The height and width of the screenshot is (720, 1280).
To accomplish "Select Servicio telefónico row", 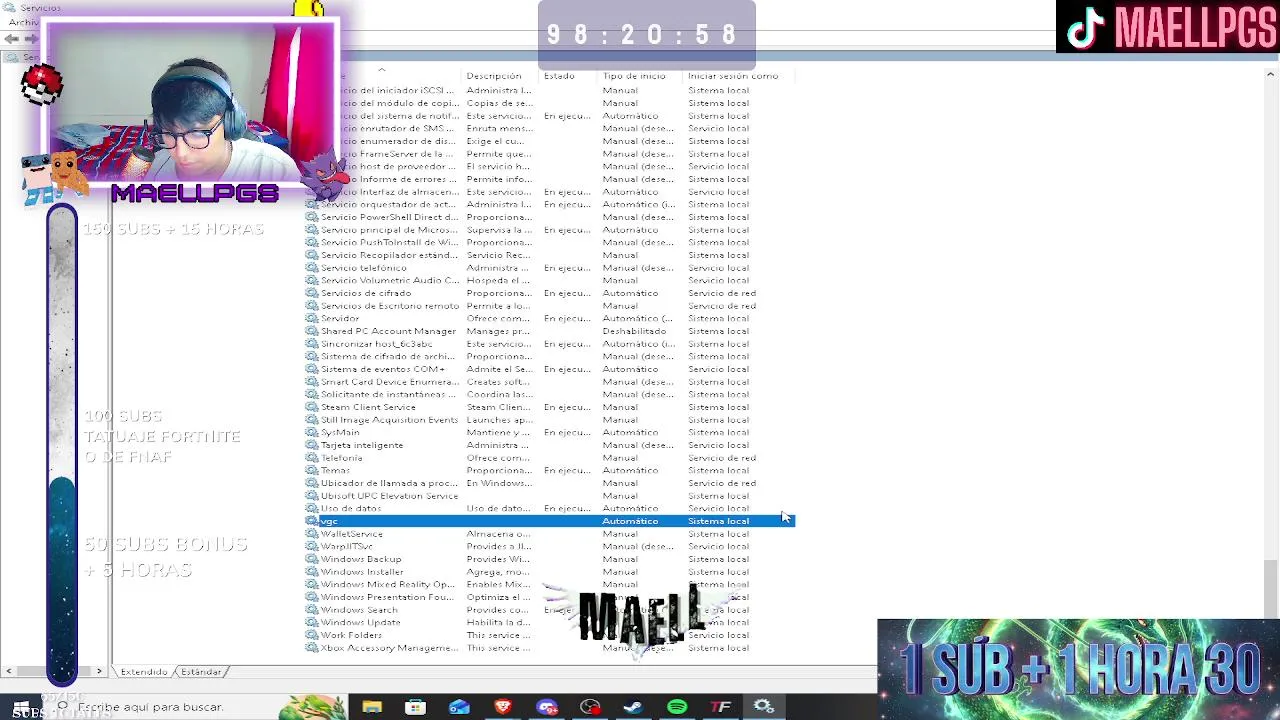I will pyautogui.click(x=550, y=268).
